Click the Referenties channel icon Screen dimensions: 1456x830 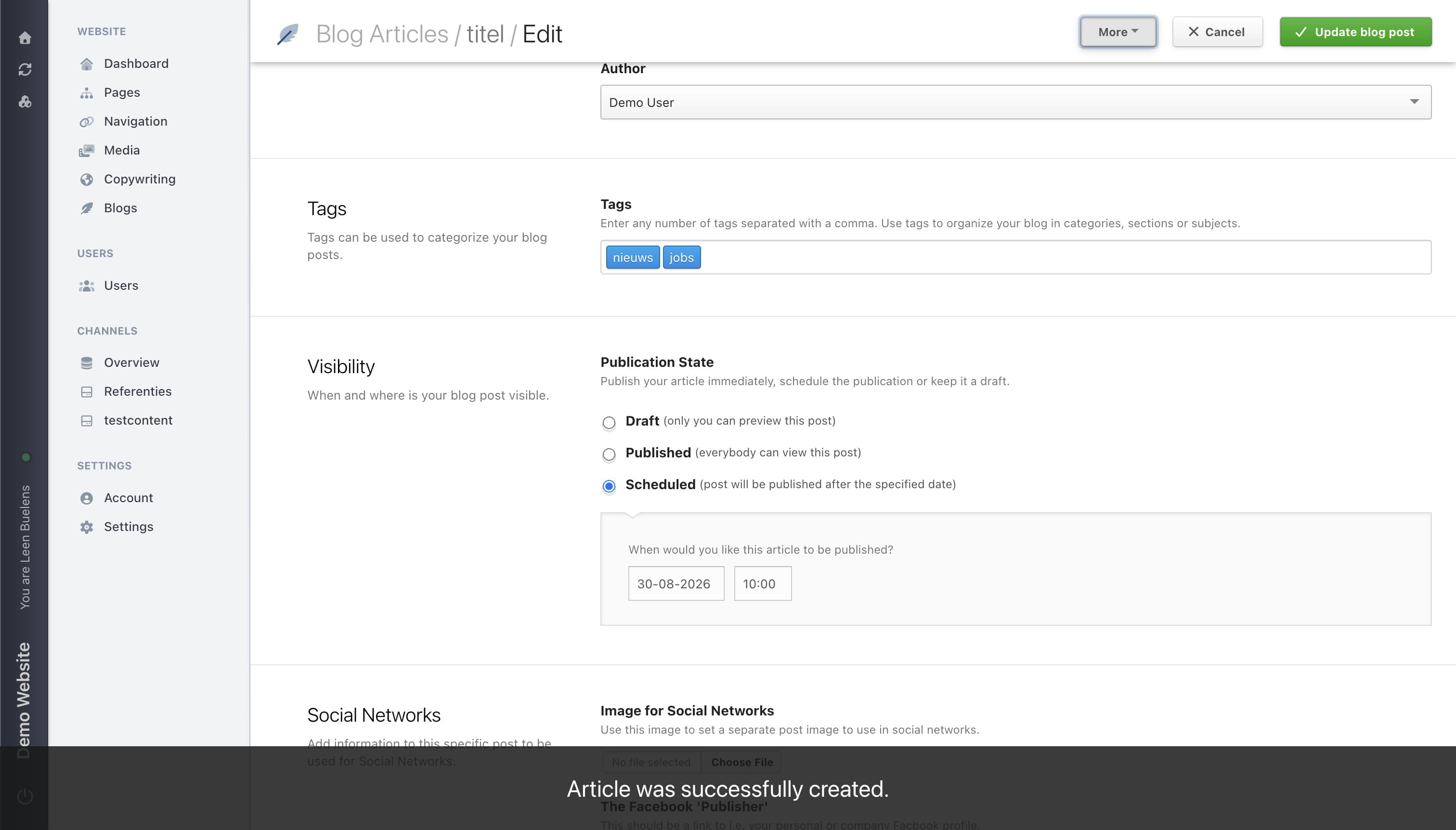click(x=87, y=392)
